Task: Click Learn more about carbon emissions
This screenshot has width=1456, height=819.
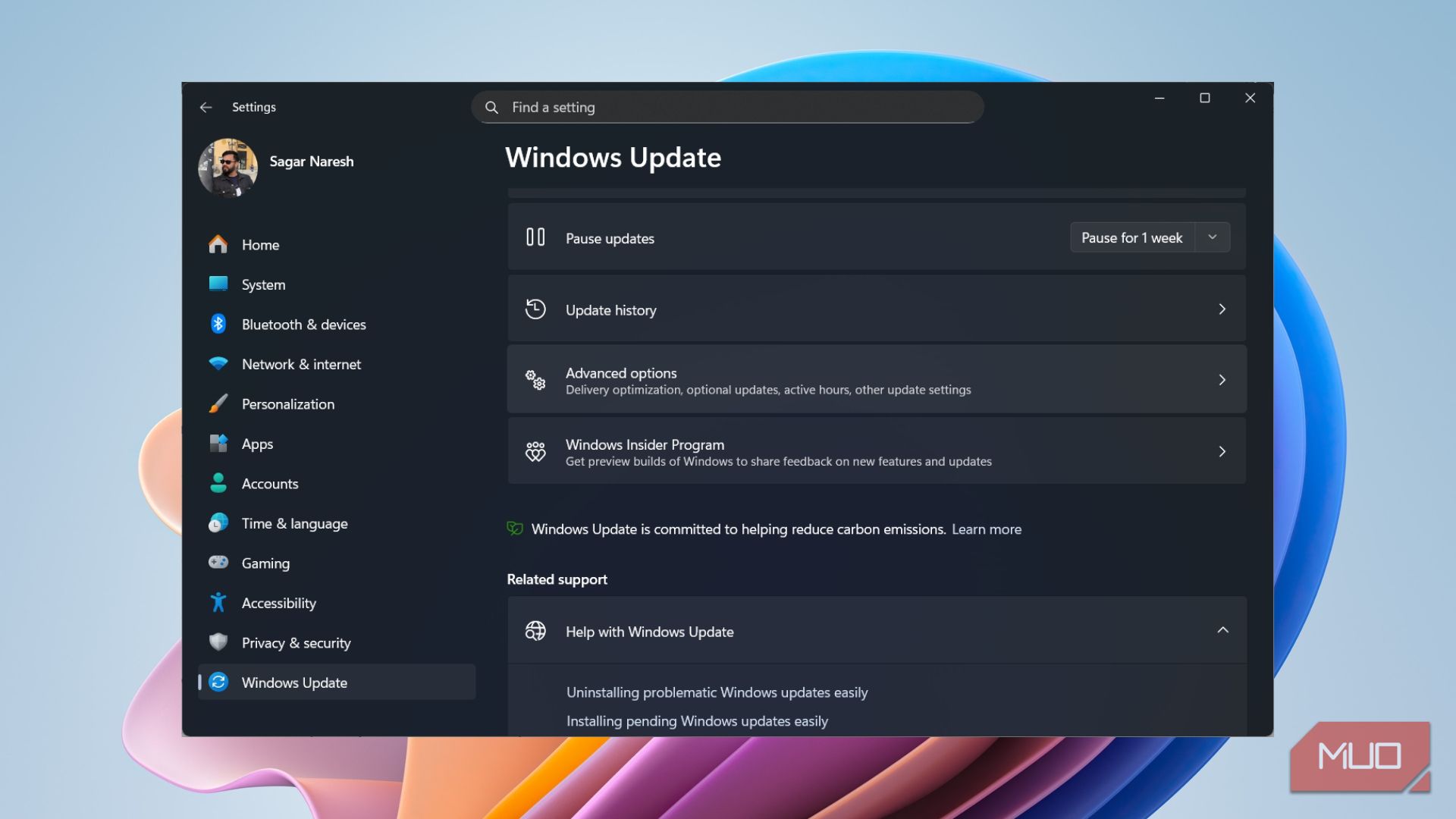Action: pyautogui.click(x=986, y=529)
